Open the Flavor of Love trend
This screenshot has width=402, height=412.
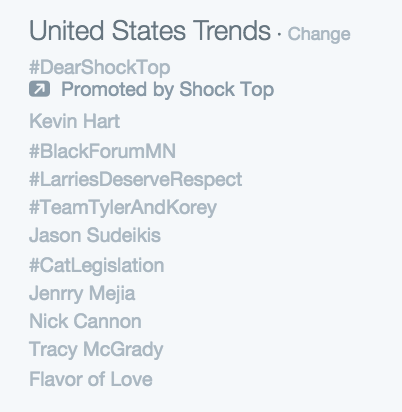coord(91,379)
